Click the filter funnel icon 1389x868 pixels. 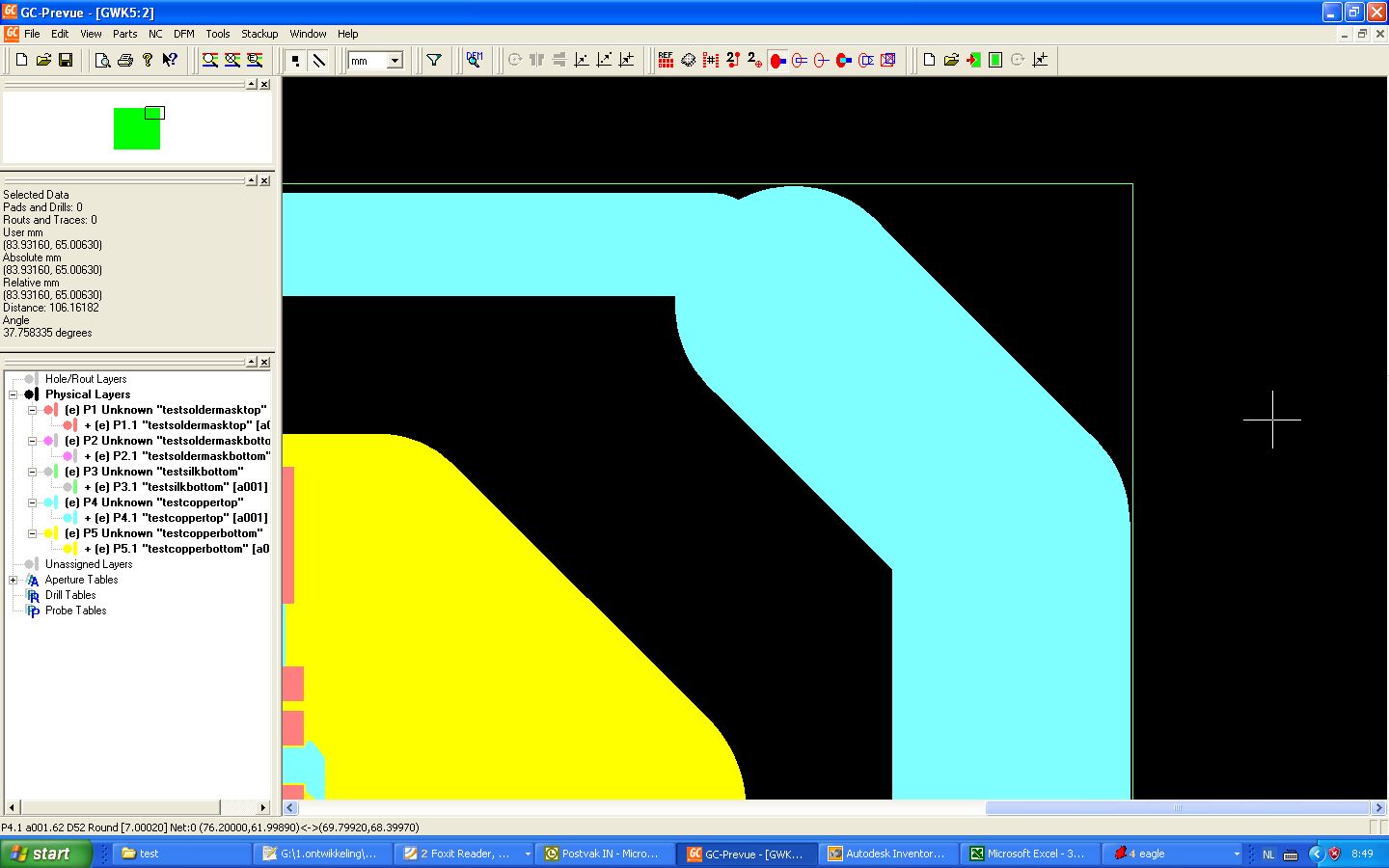(434, 60)
